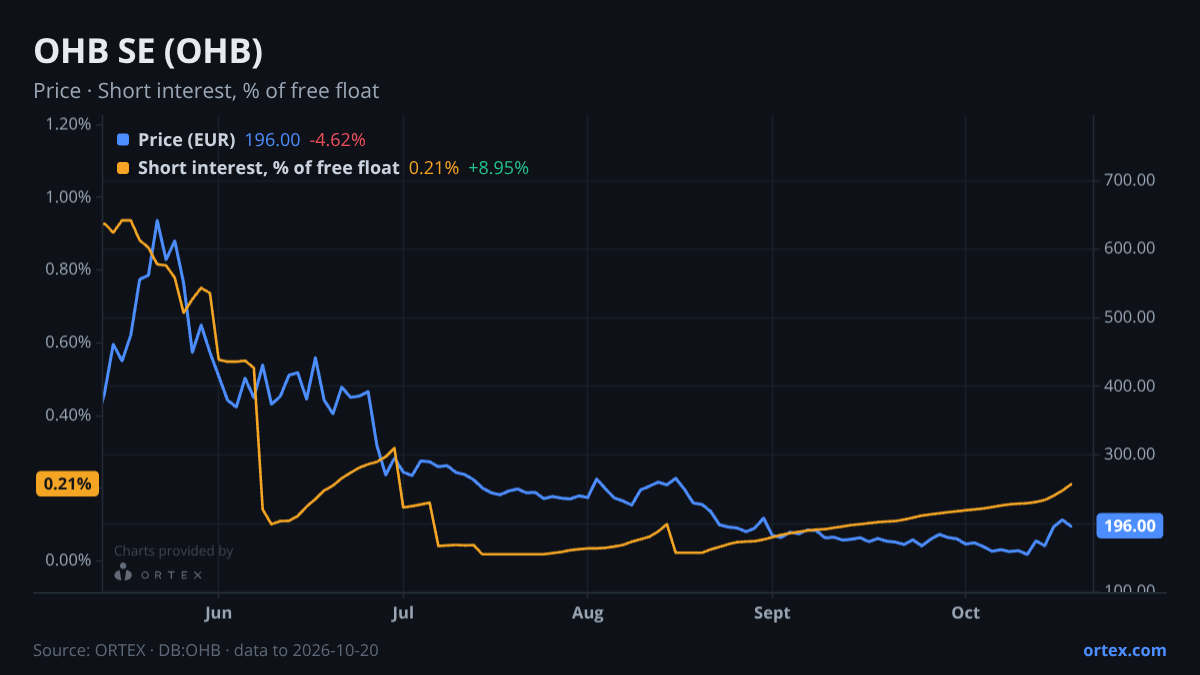The image size is (1200, 675).
Task: Click the 300.00 right axis label
Action: pyautogui.click(x=1130, y=454)
